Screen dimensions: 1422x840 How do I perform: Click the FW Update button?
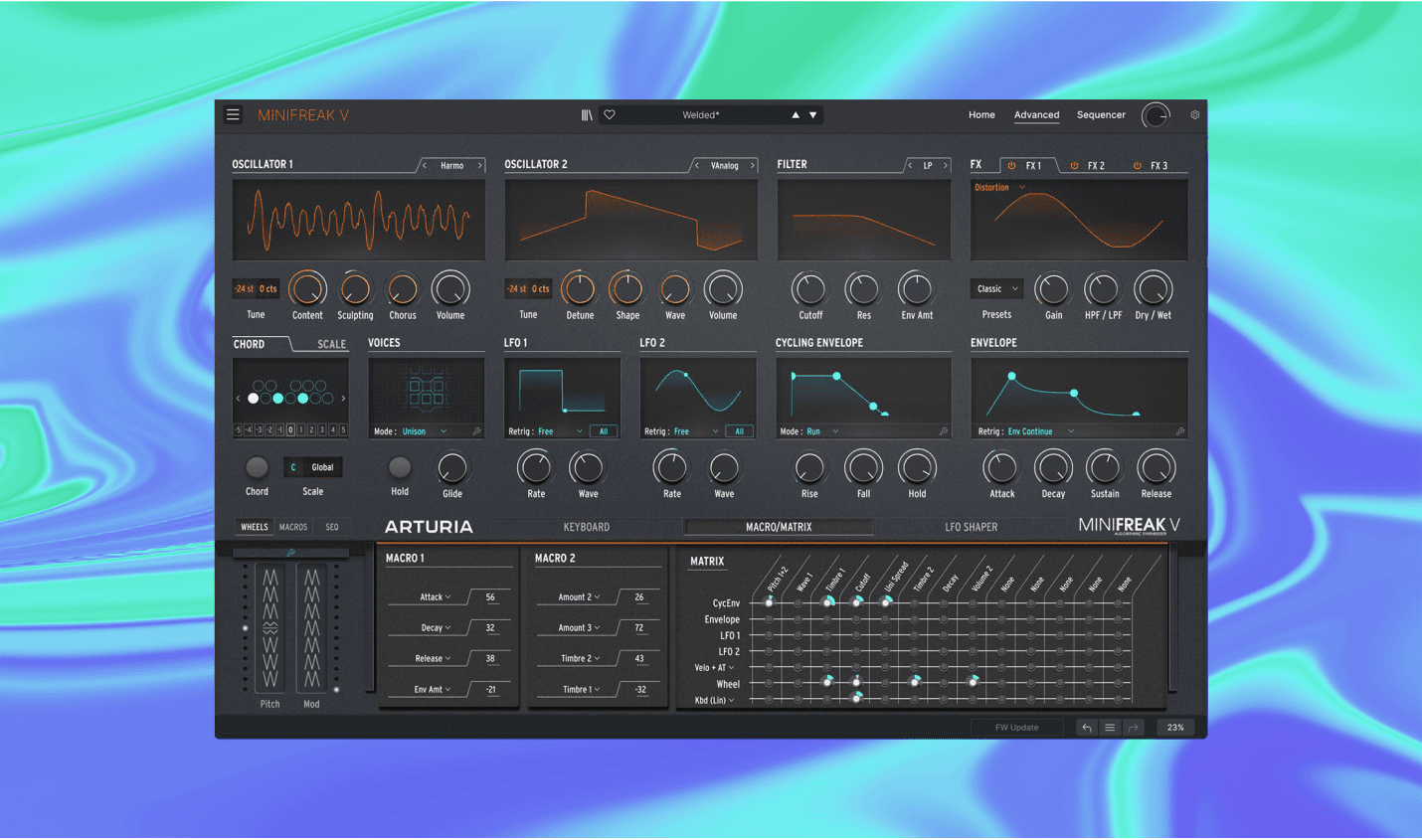point(1016,727)
